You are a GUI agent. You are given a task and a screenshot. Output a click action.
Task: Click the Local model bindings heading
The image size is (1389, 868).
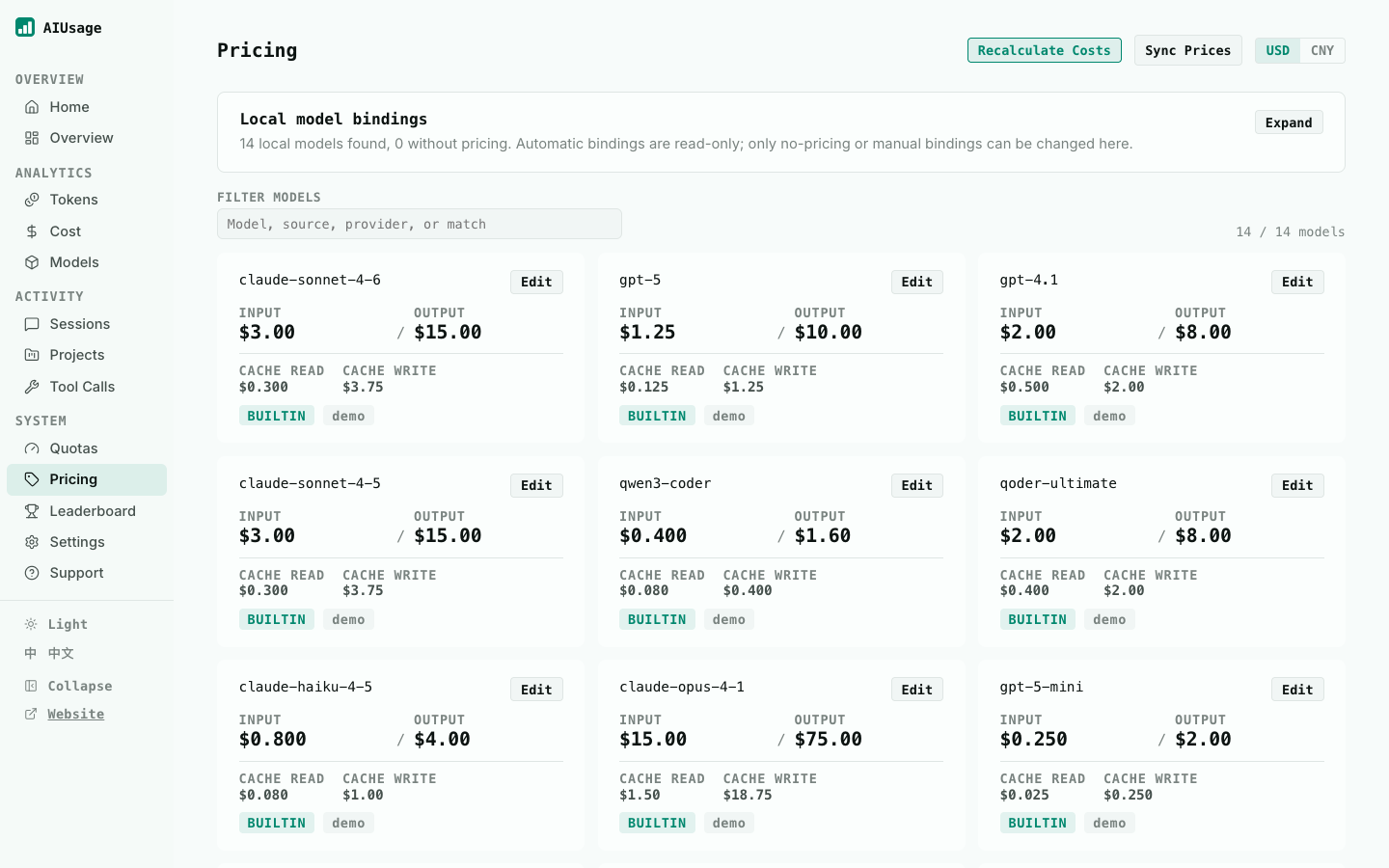[334, 119]
